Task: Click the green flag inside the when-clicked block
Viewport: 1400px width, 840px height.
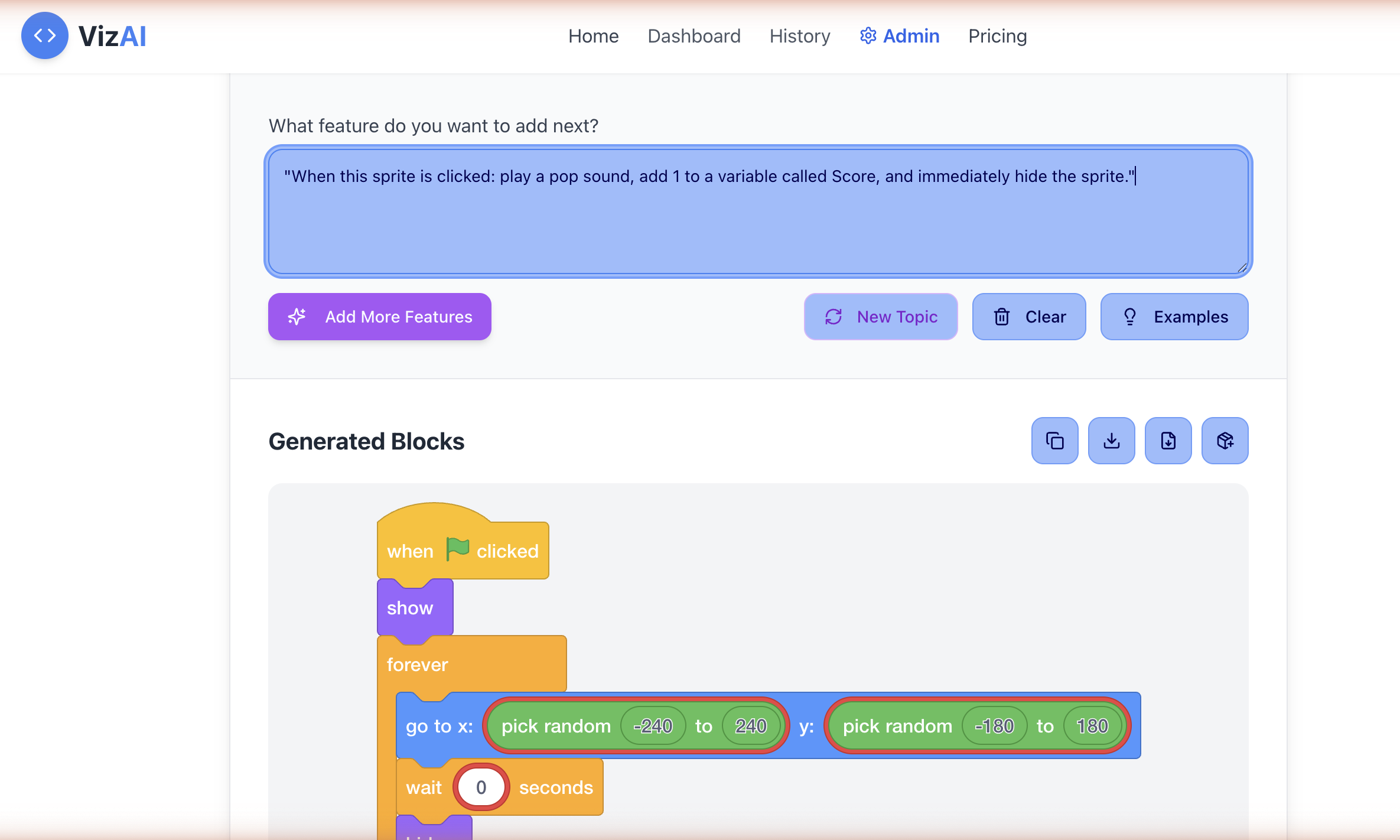Action: pos(458,548)
